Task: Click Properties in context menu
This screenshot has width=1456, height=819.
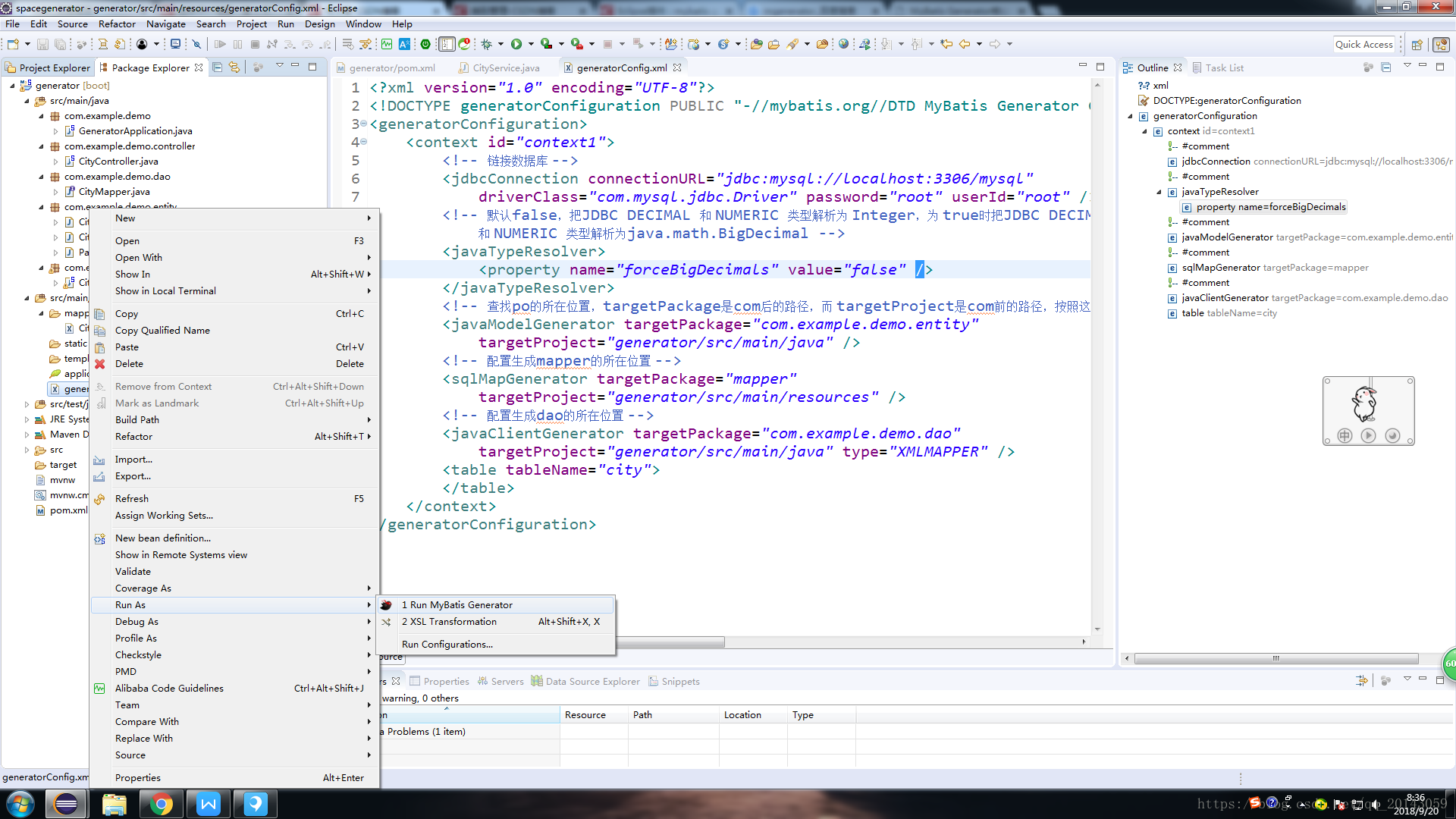Action: coord(234,778)
